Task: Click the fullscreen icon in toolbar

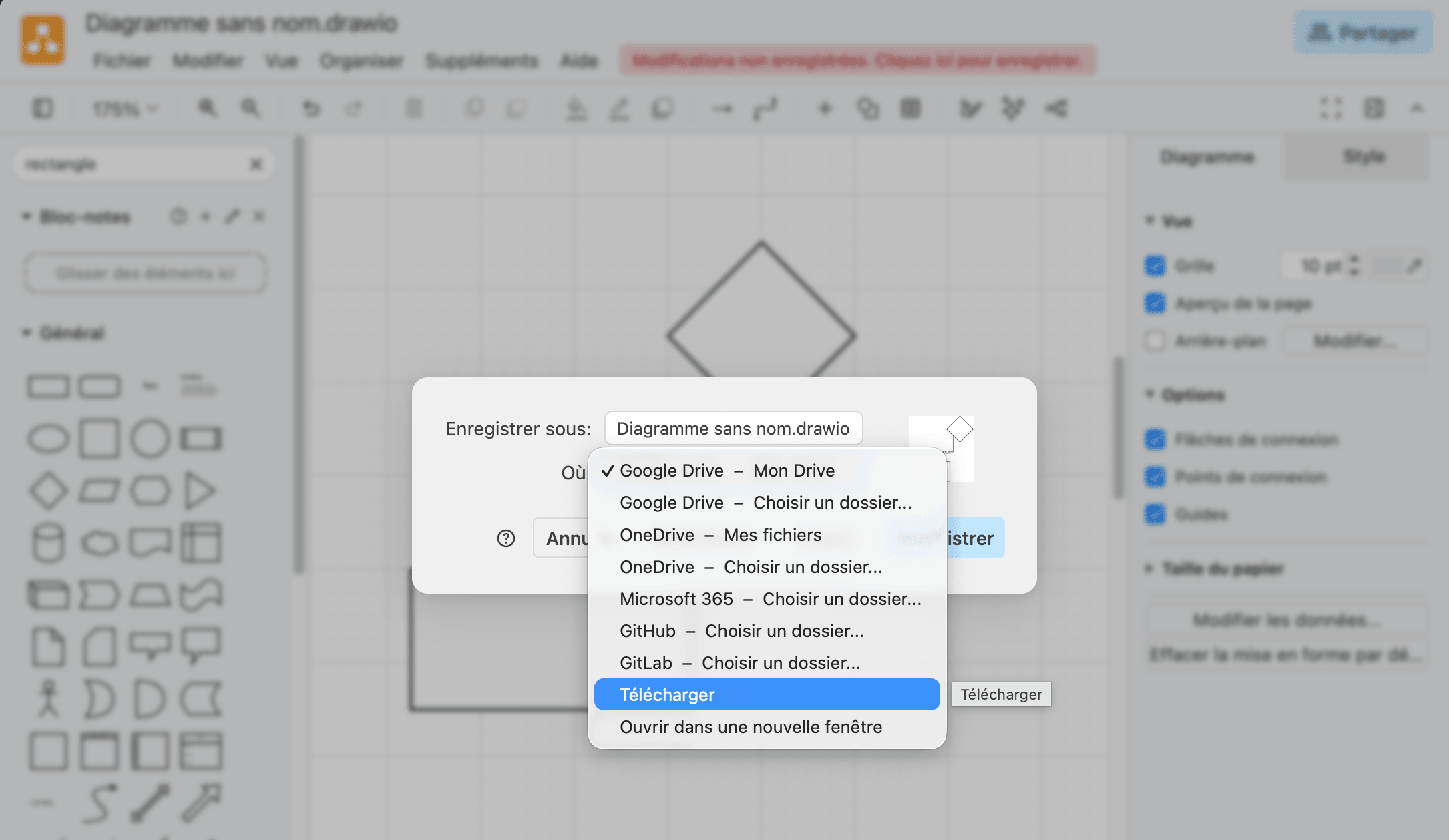Action: [1331, 108]
